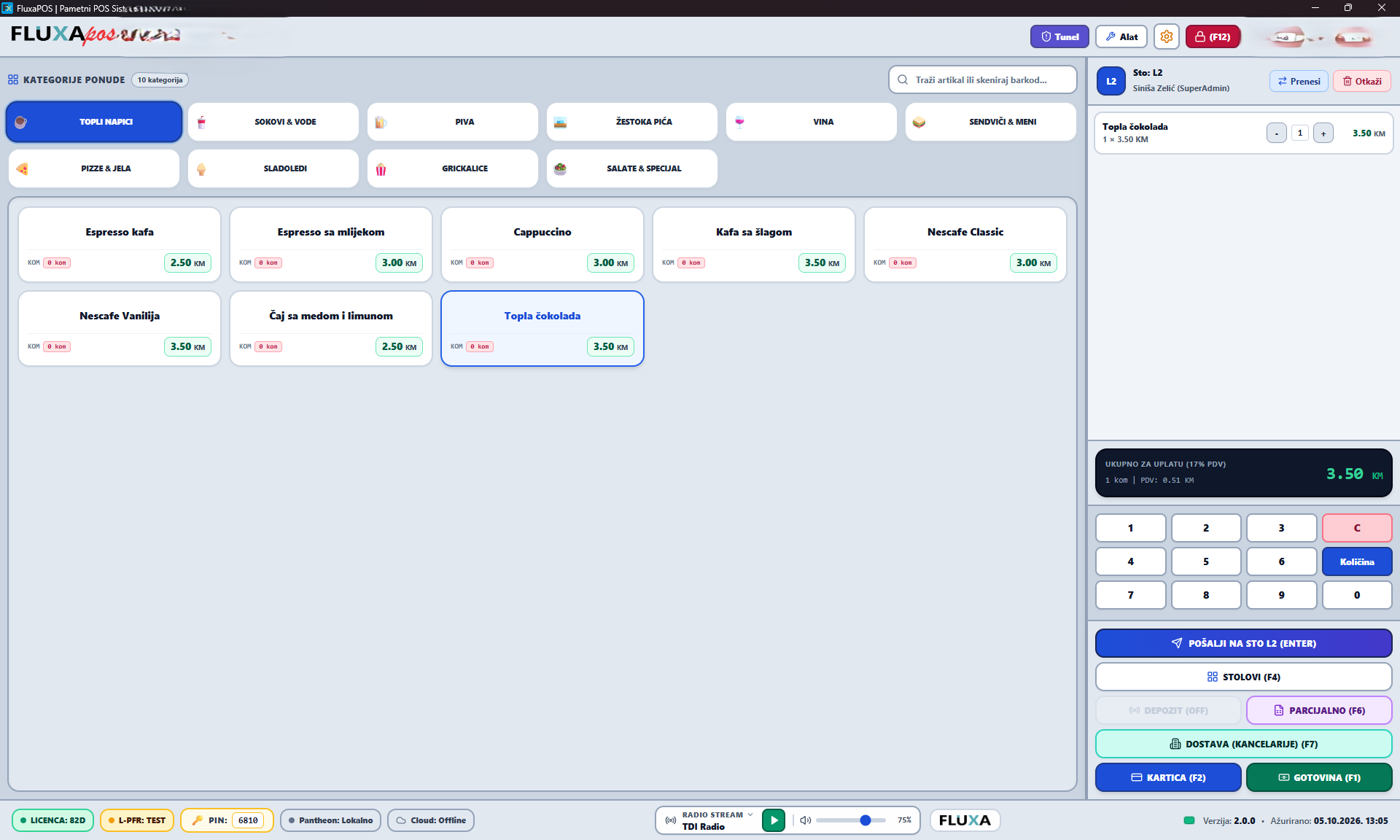Screen dimensions: 1400x840
Task: Click the orange settings gear icon
Action: coord(1166,36)
